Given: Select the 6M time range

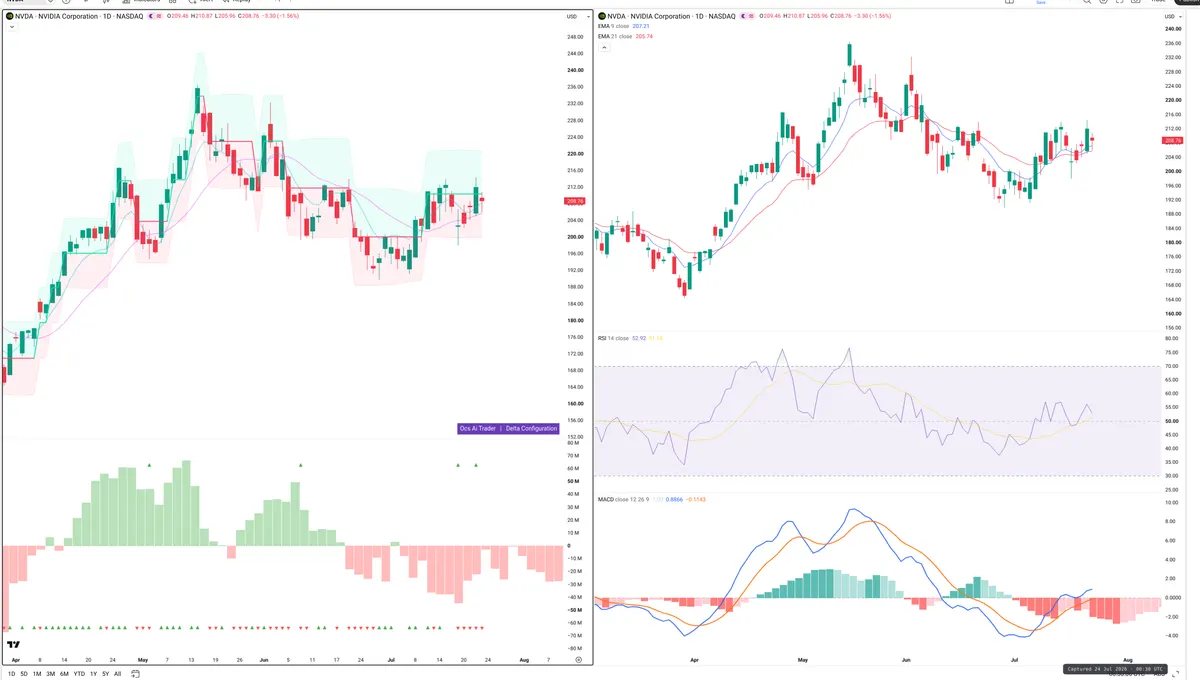Looking at the screenshot, I should coord(64,674).
